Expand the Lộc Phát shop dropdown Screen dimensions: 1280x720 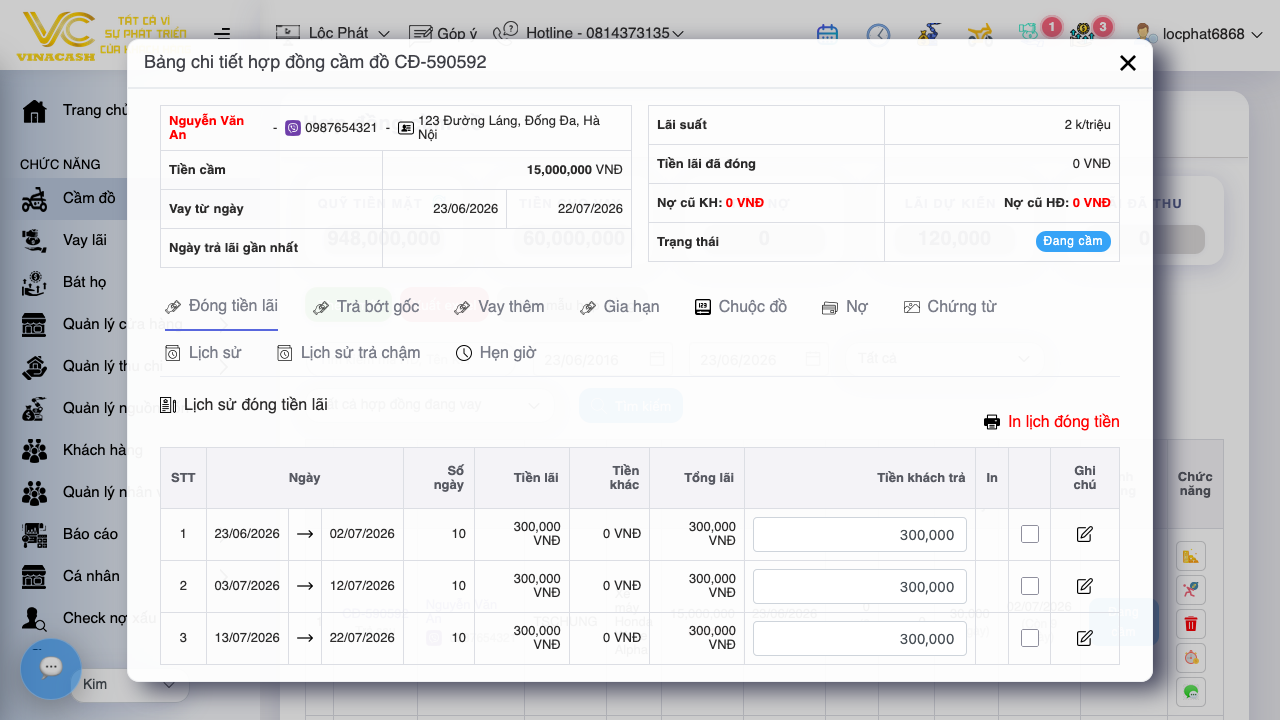332,33
